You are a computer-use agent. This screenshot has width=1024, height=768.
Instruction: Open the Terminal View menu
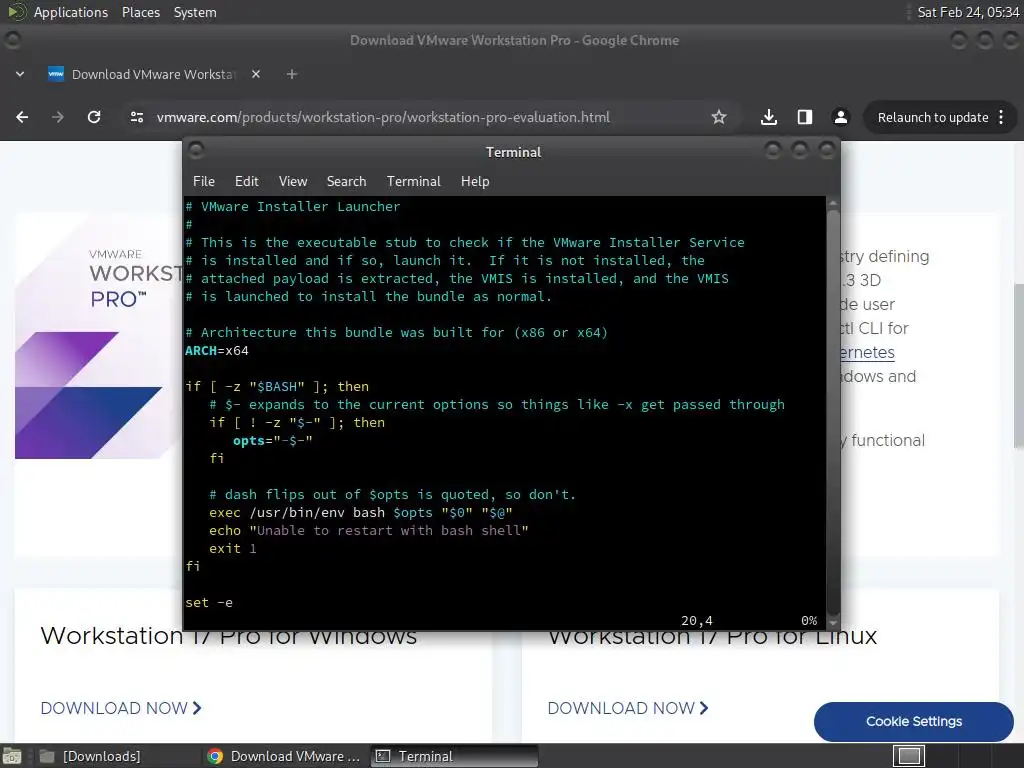coord(293,182)
